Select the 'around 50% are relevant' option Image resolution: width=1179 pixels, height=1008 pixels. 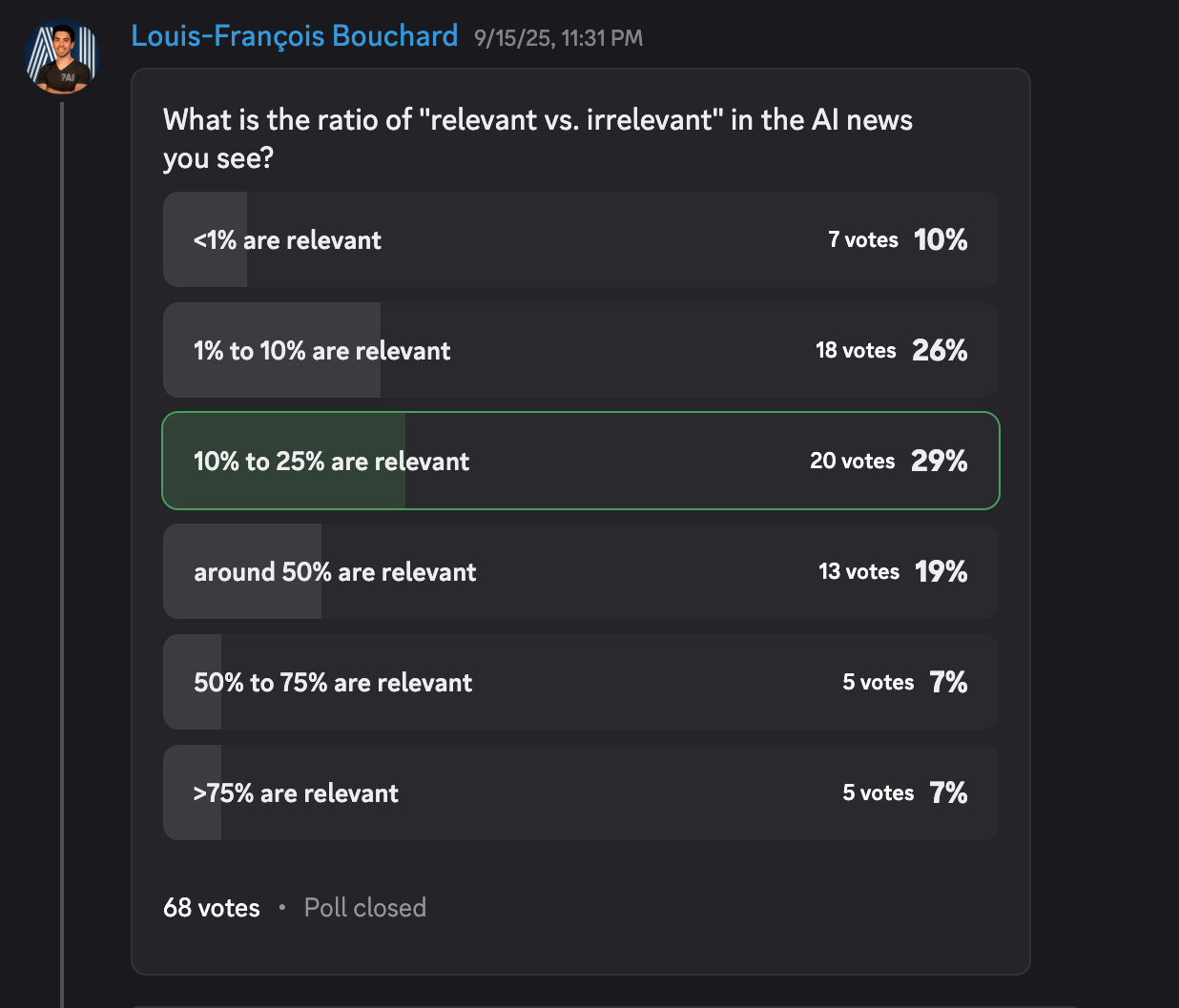coord(581,571)
